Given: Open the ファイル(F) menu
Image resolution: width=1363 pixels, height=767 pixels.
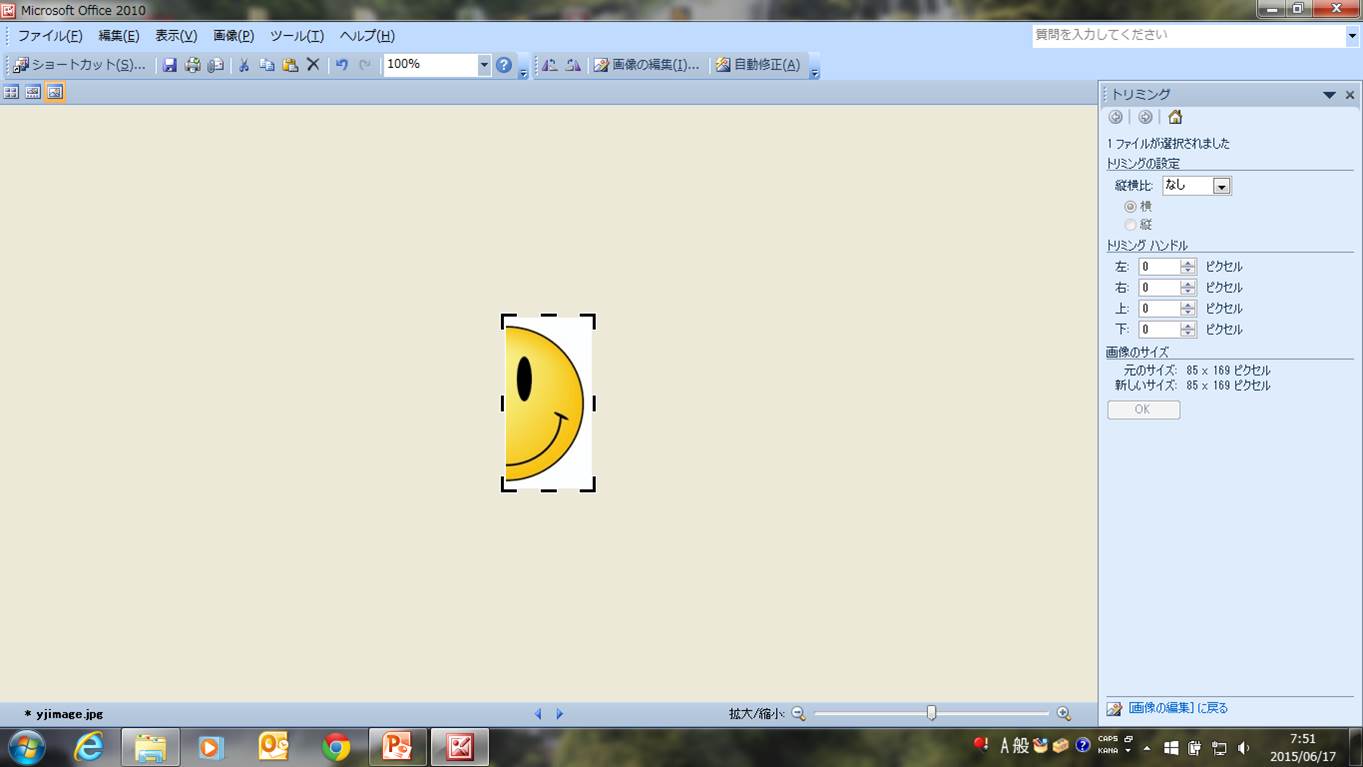Looking at the screenshot, I should point(50,36).
